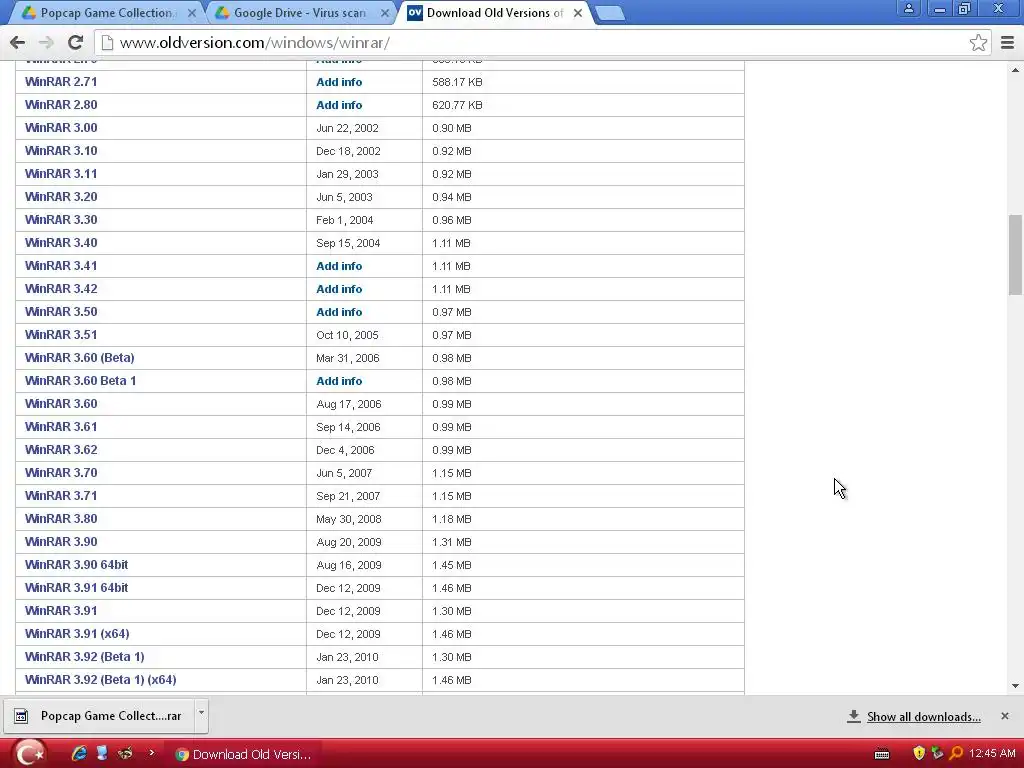The height and width of the screenshot is (768, 1024).
Task: Go back using browser back arrow
Action: (x=18, y=42)
